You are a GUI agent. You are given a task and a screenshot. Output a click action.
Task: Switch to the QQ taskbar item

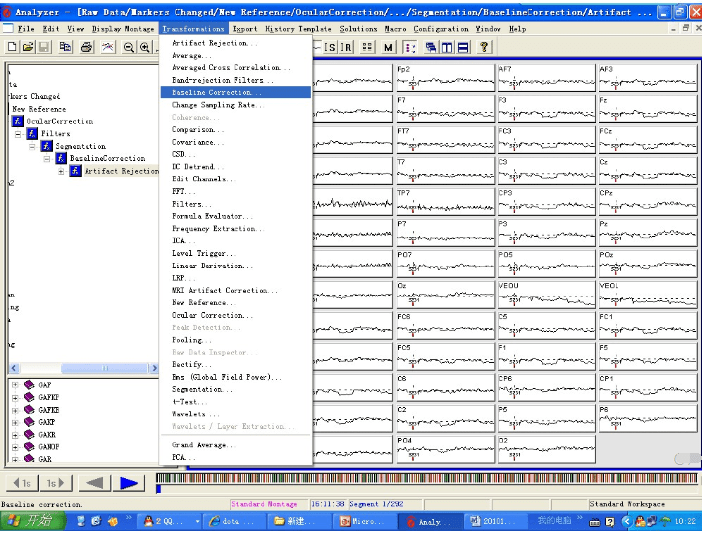[x=170, y=521]
